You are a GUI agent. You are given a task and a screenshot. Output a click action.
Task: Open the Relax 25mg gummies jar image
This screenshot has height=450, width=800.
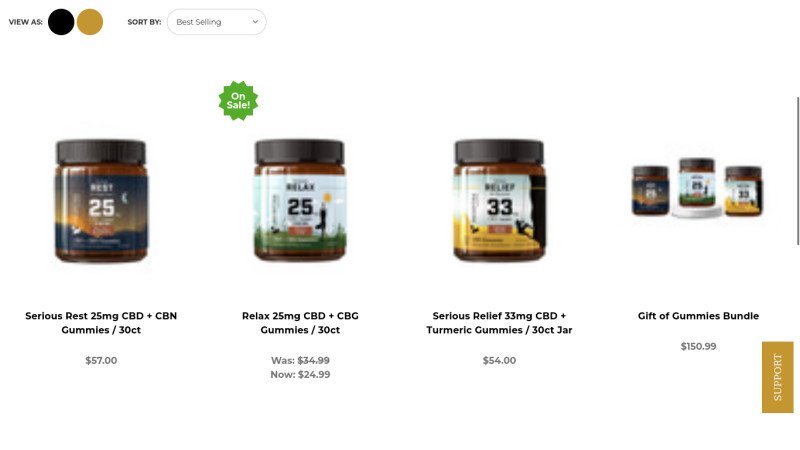tap(300, 200)
